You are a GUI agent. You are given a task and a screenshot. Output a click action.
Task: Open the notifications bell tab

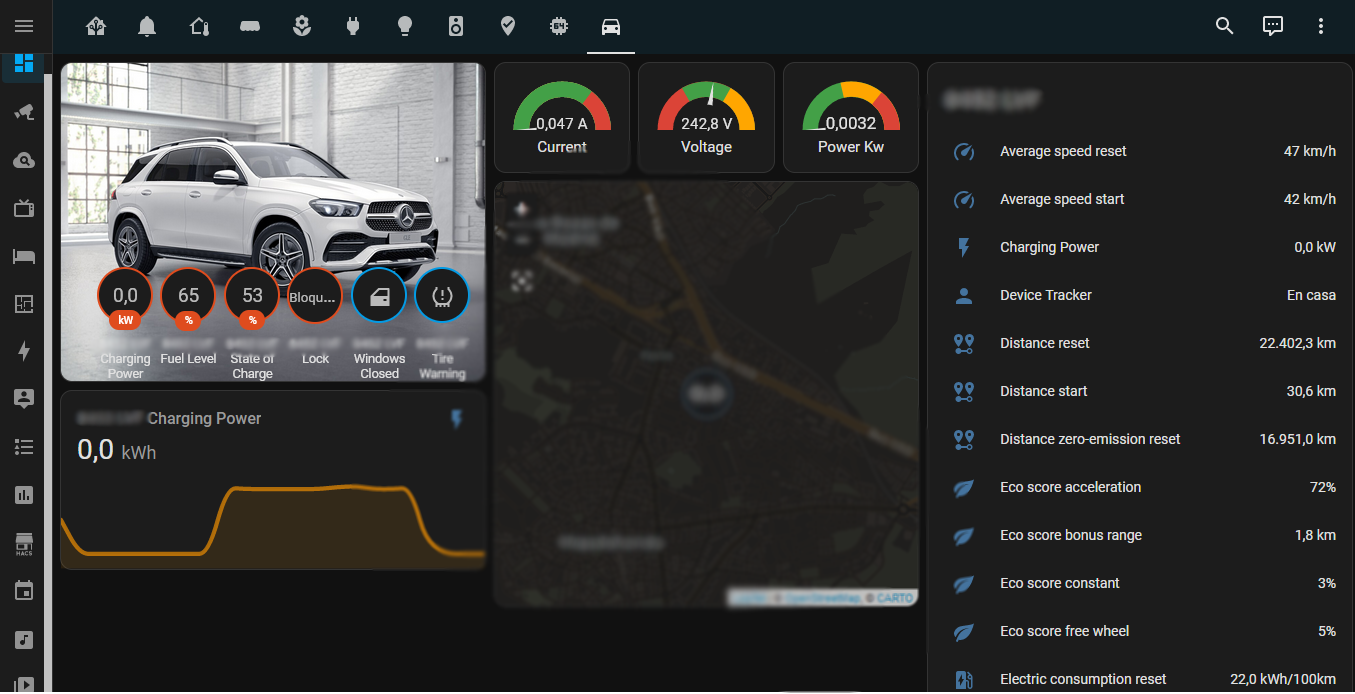pyautogui.click(x=147, y=26)
